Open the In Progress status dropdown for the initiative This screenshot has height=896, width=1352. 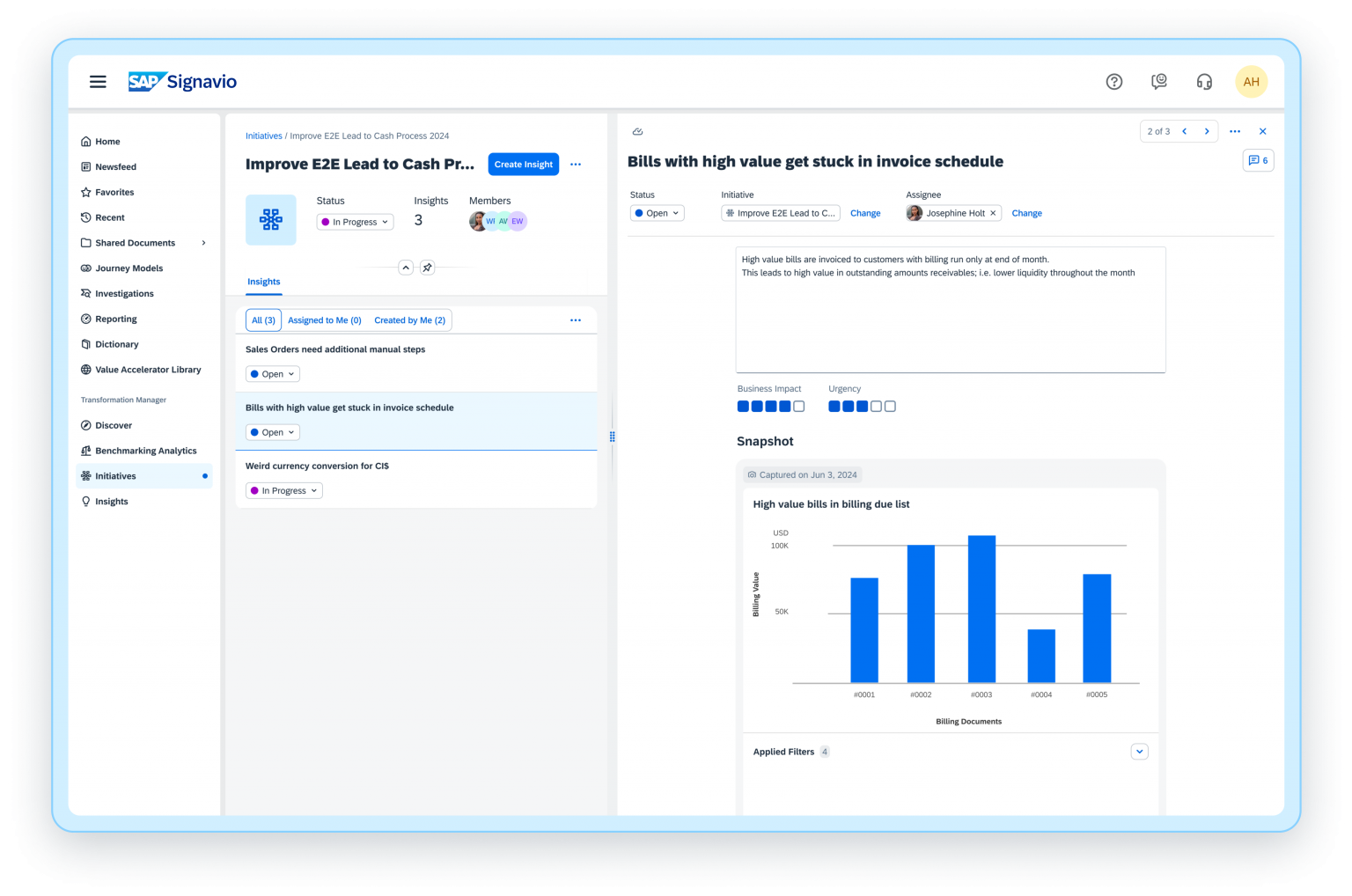355,221
